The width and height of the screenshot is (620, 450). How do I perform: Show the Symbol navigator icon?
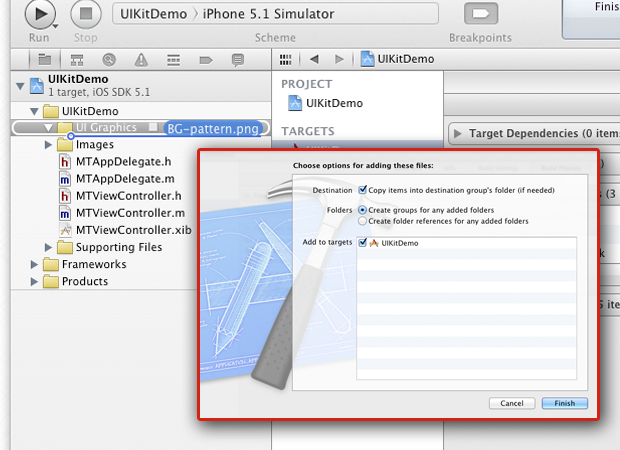pos(77,60)
